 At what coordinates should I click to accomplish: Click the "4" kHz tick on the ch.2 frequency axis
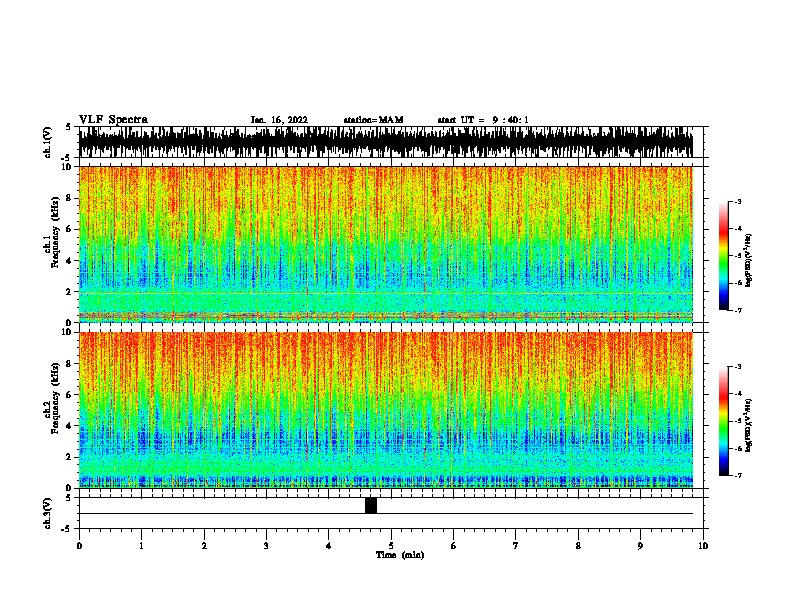[71, 426]
